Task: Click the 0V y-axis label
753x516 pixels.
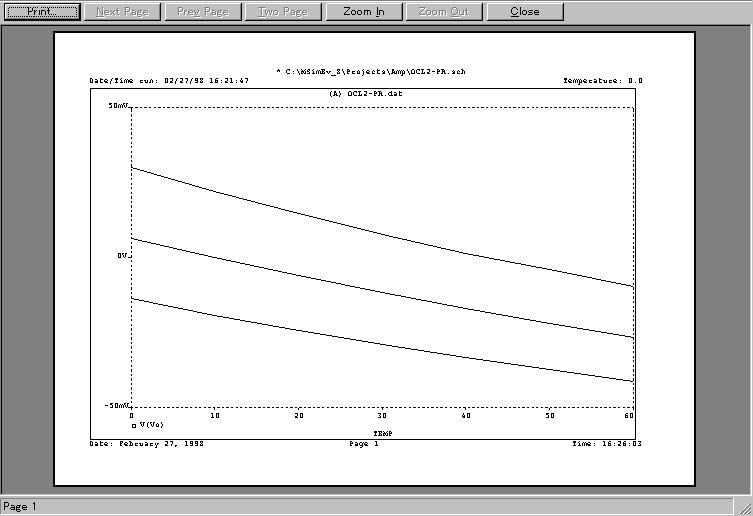Action: pos(123,256)
